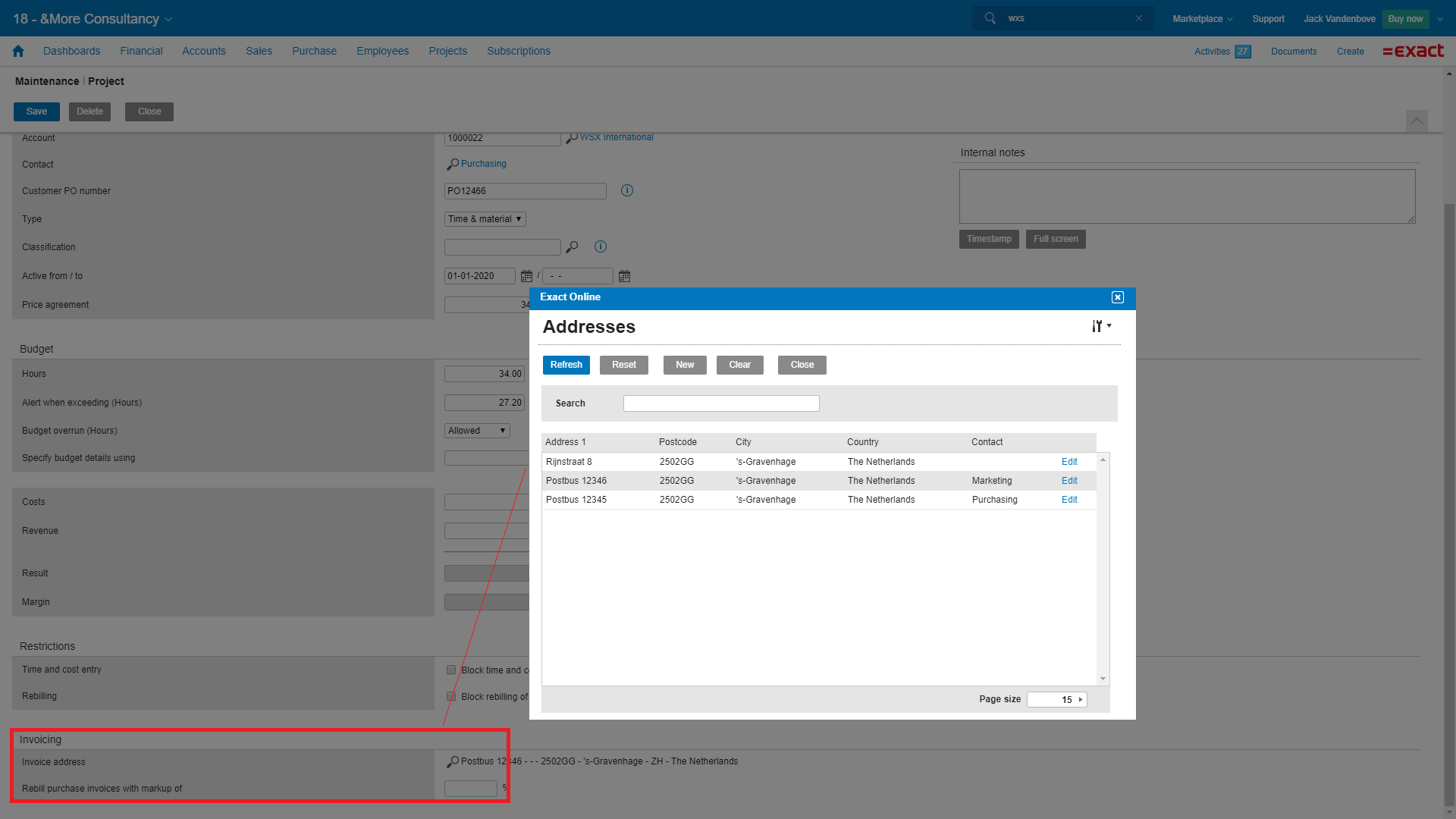Show info icon for Classification

(601, 246)
